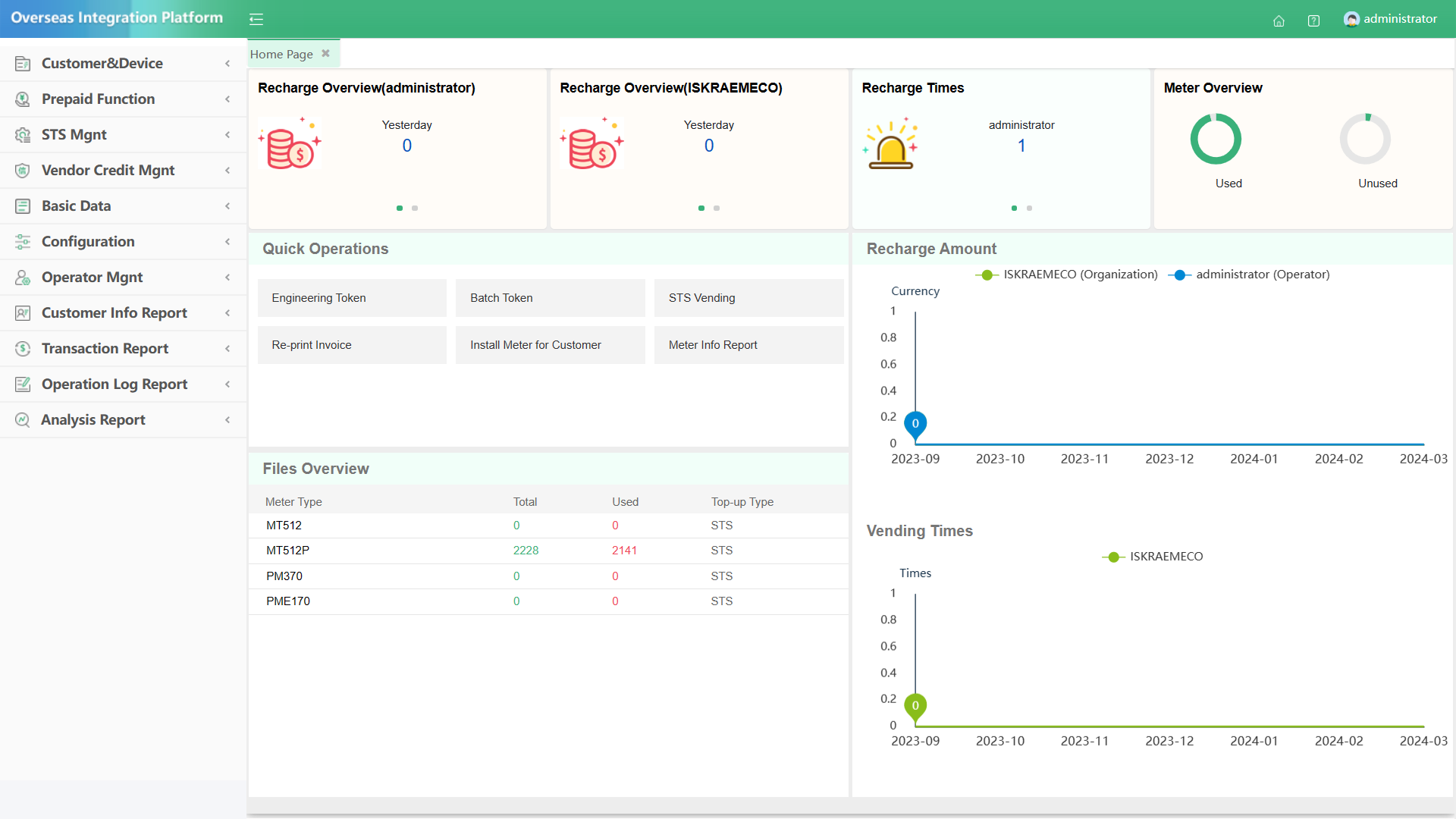Expand the Vendor Credit Mgnt arrow
Image resolution: width=1456 pixels, height=819 pixels.
pos(227,171)
